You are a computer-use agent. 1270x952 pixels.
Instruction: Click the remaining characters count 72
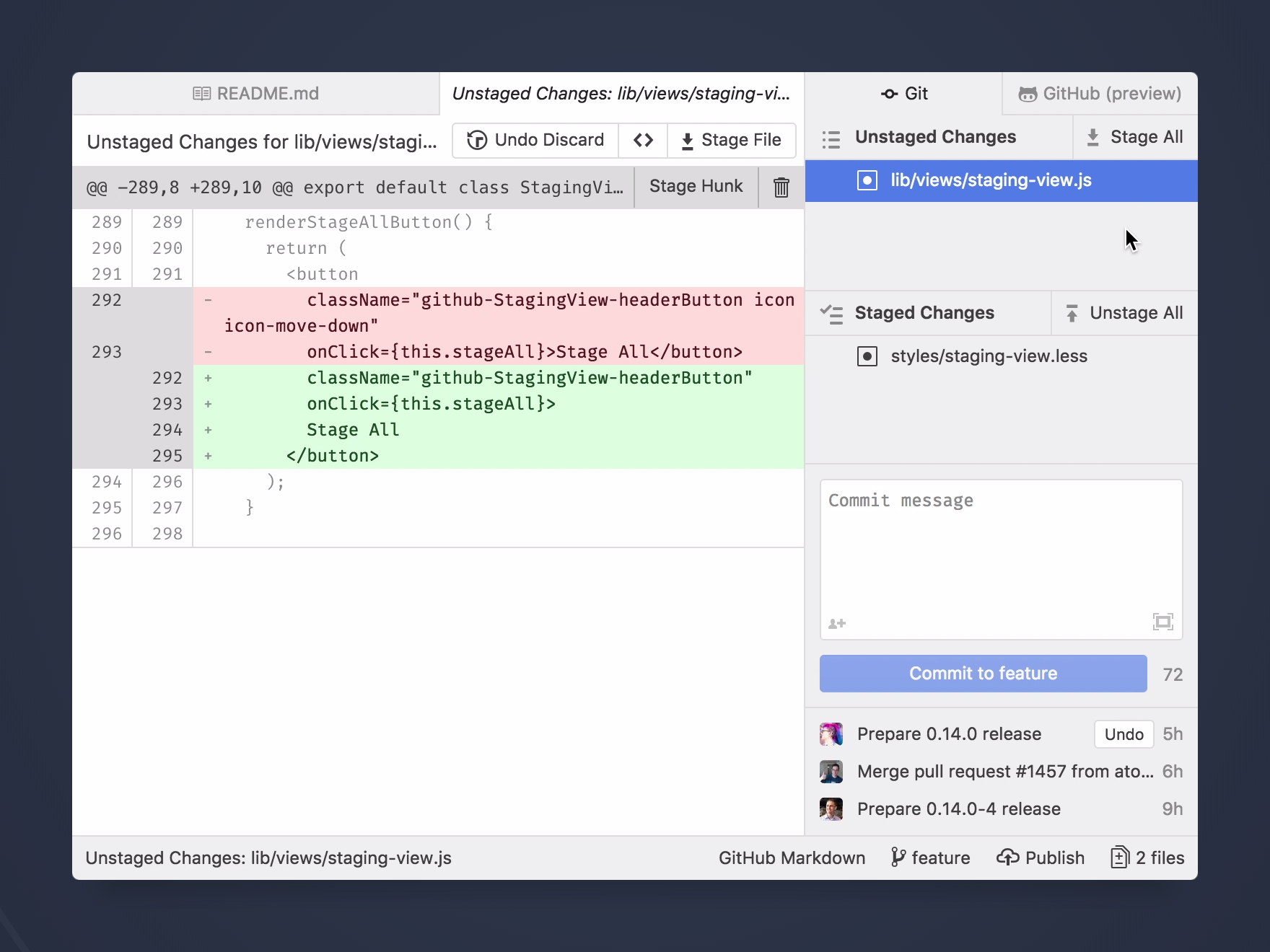[x=1173, y=674]
